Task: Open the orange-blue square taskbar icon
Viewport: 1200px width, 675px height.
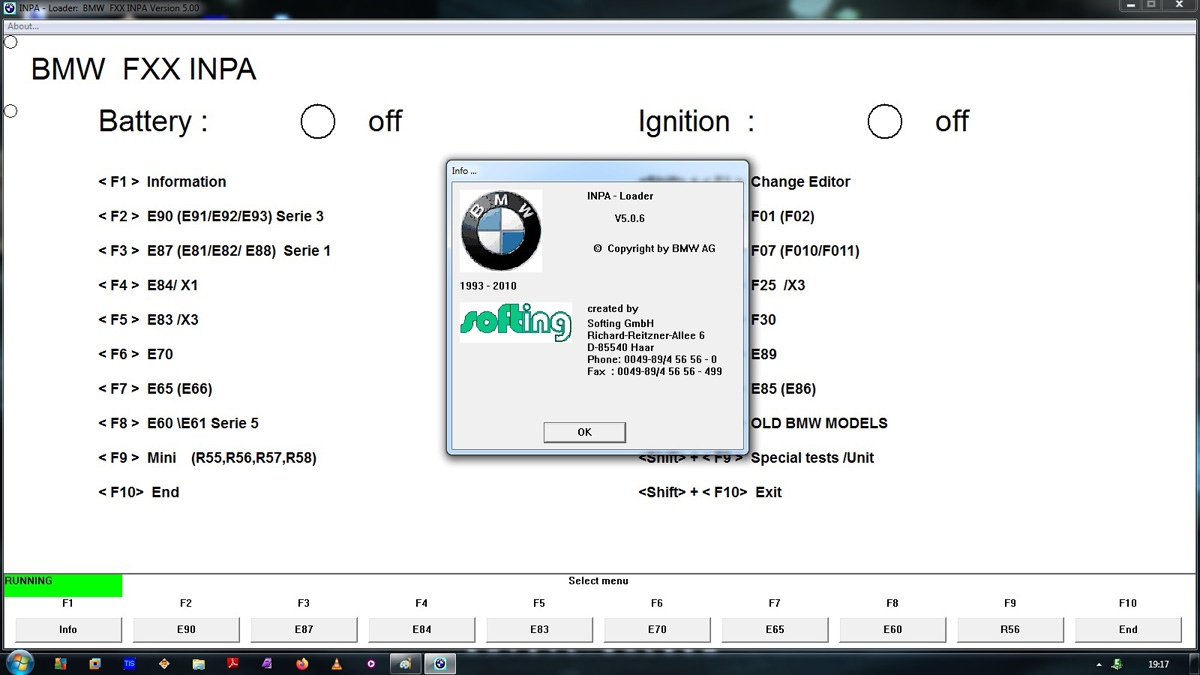Action: pos(95,663)
